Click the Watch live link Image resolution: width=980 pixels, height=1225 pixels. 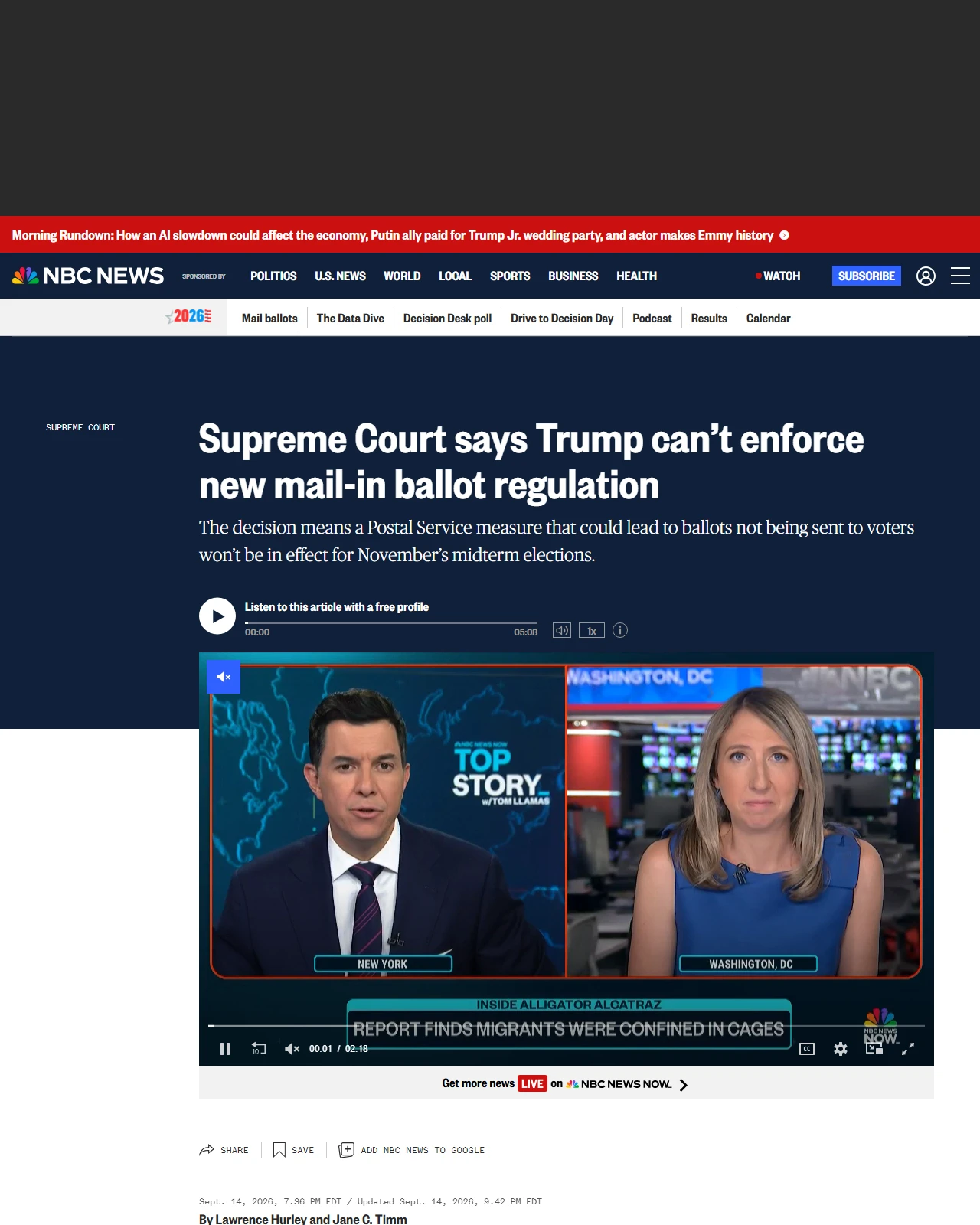click(x=778, y=276)
